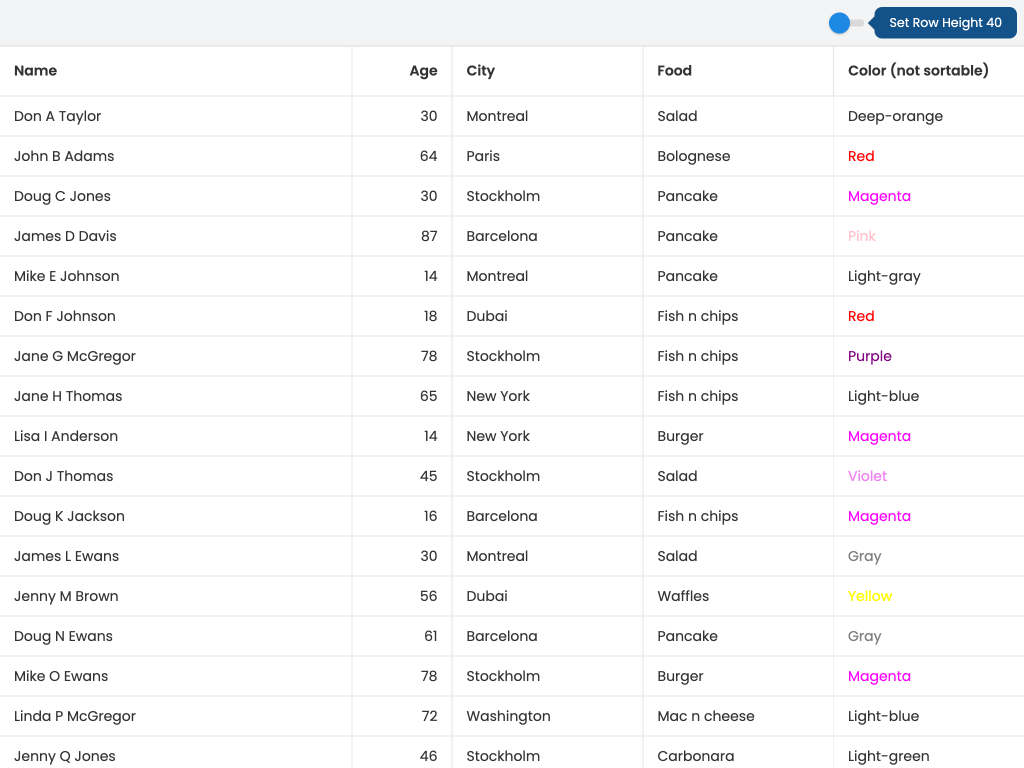
Task: Click the Color (not sortable) header
Action: point(918,71)
